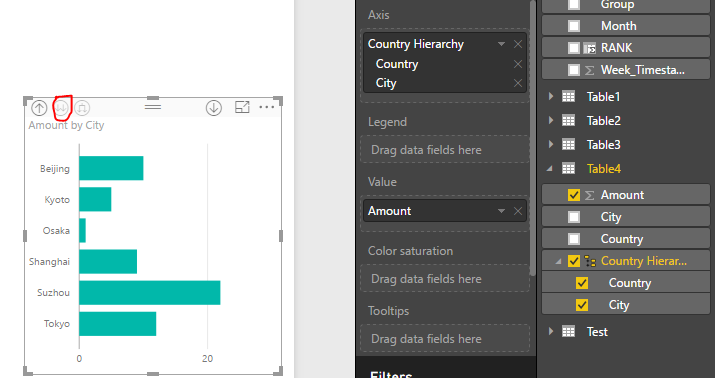Select the Beijing bar
This screenshot has width=715, height=378.
pyautogui.click(x=111, y=168)
